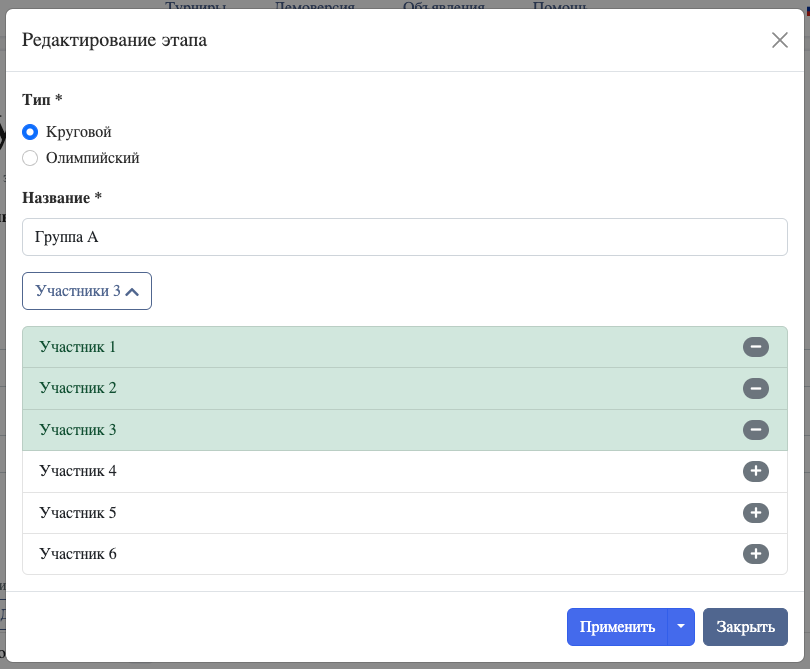810x669 pixels.
Task: Exclude Участник 3 using the minus icon
Action: click(755, 430)
